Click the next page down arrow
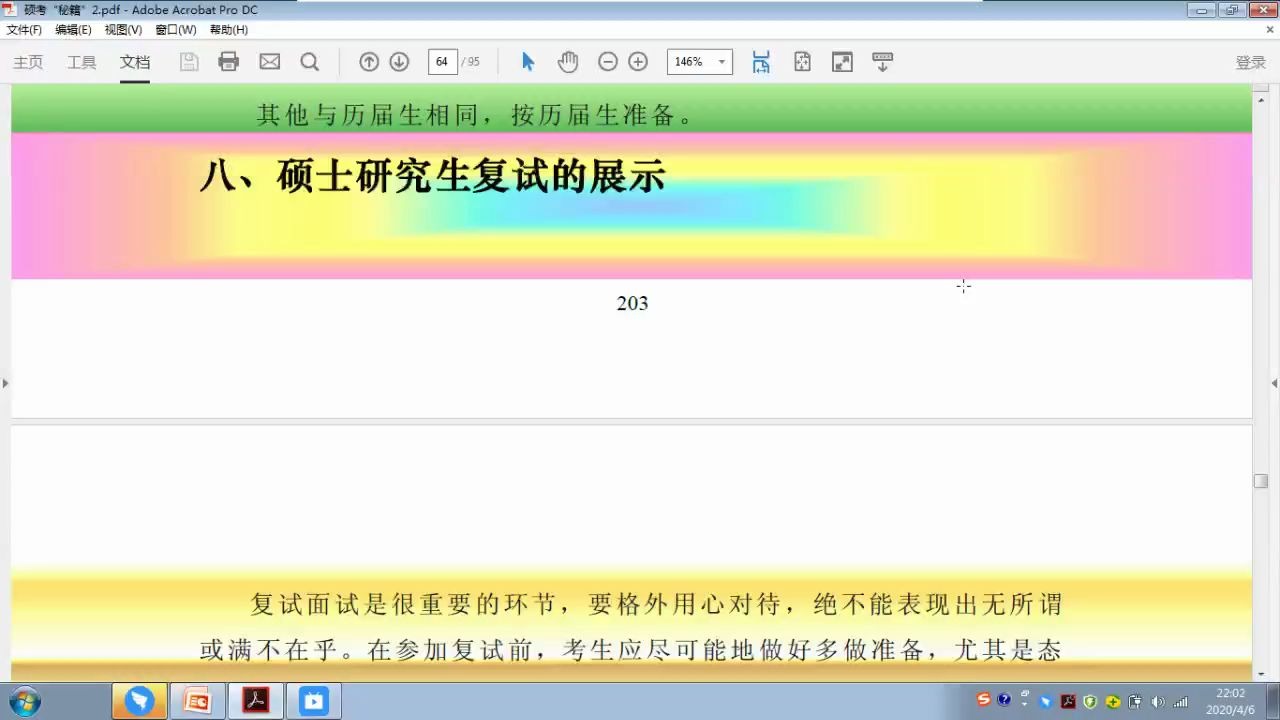 (399, 62)
